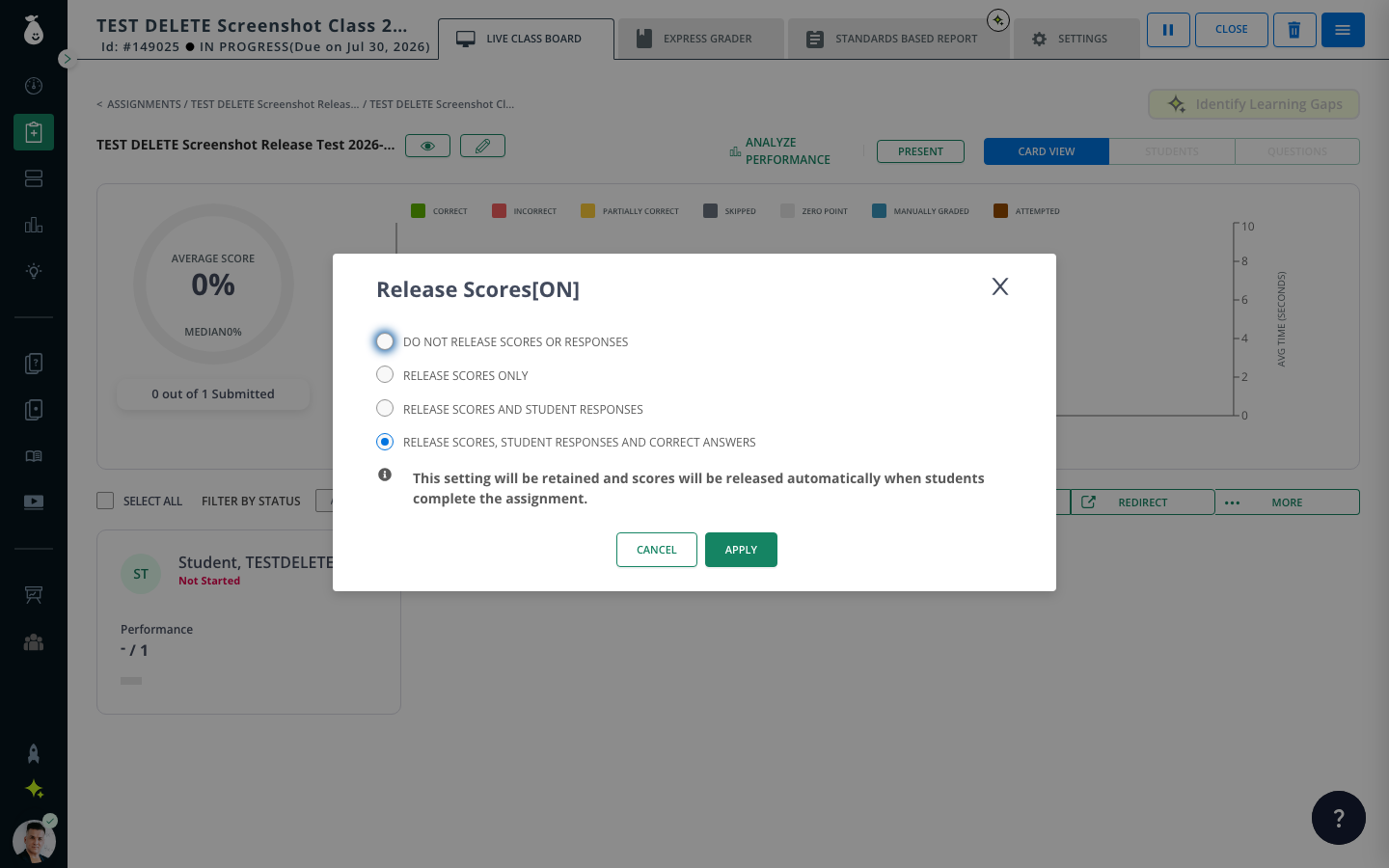The image size is (1389, 868).
Task: Click the MANUALLY GRADED legend blue swatch
Action: click(879, 210)
